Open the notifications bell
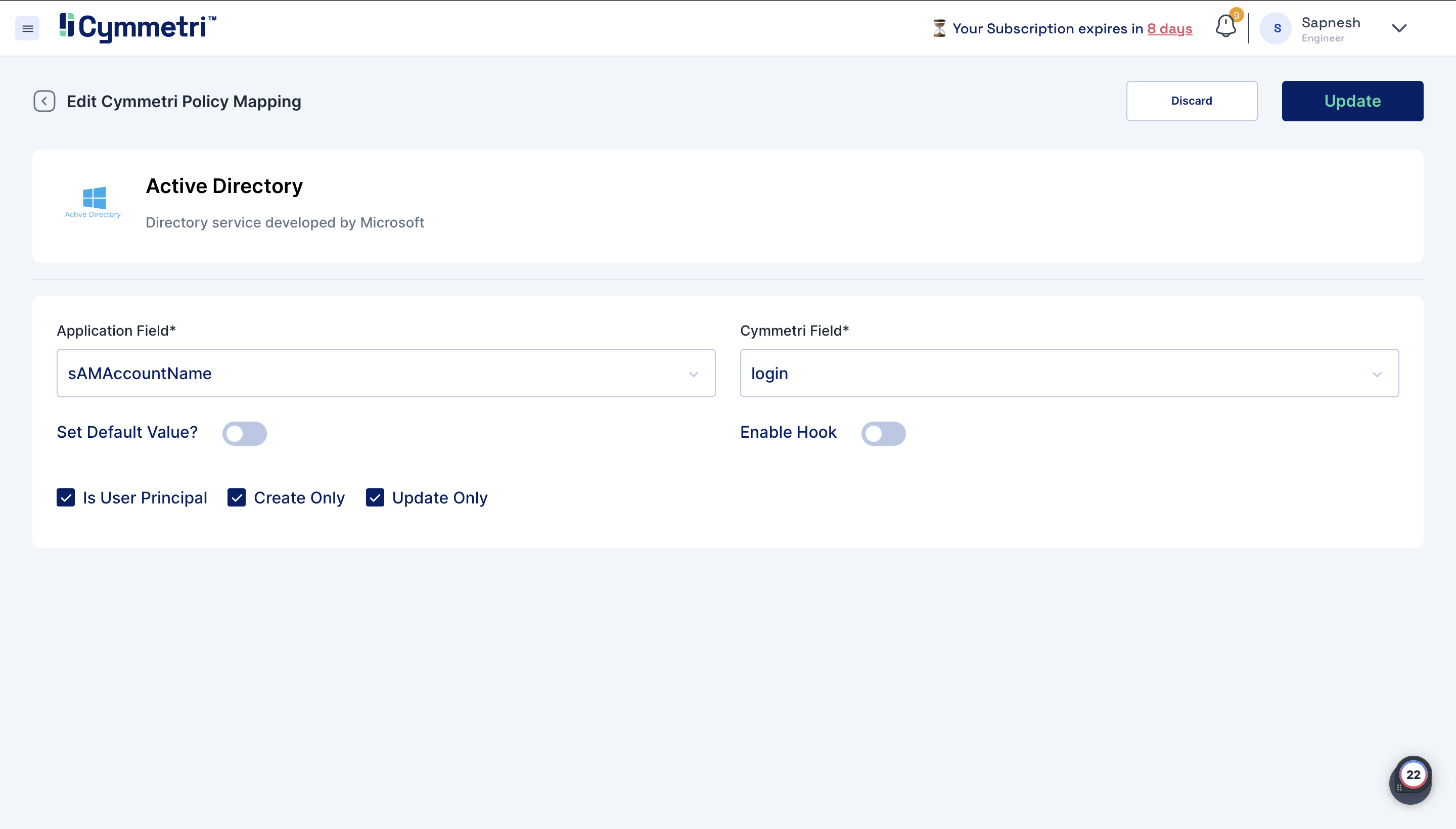1456x829 pixels. click(1225, 27)
